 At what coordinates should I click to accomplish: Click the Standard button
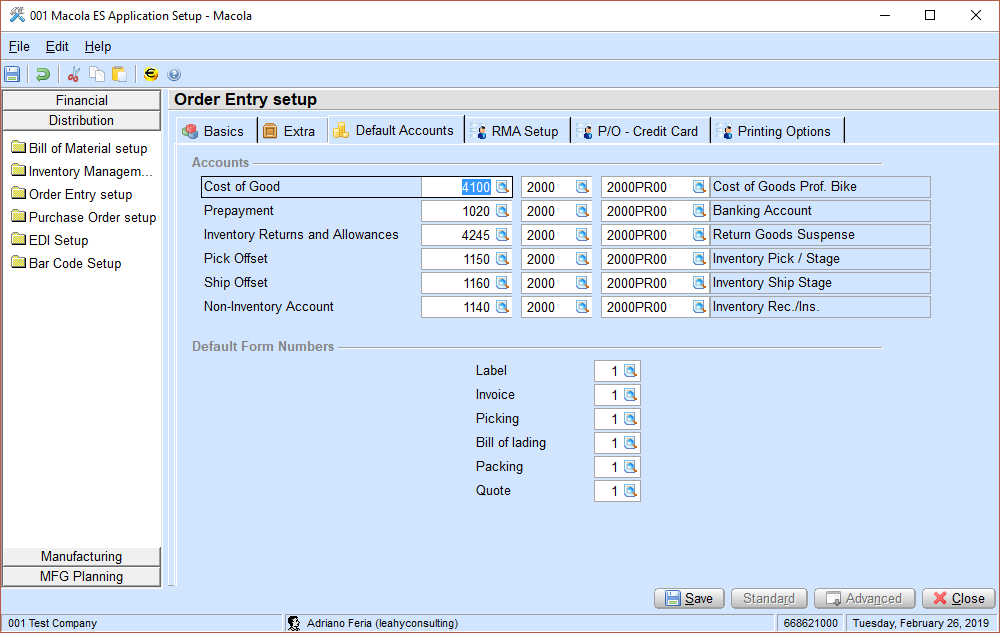pyautogui.click(x=769, y=599)
